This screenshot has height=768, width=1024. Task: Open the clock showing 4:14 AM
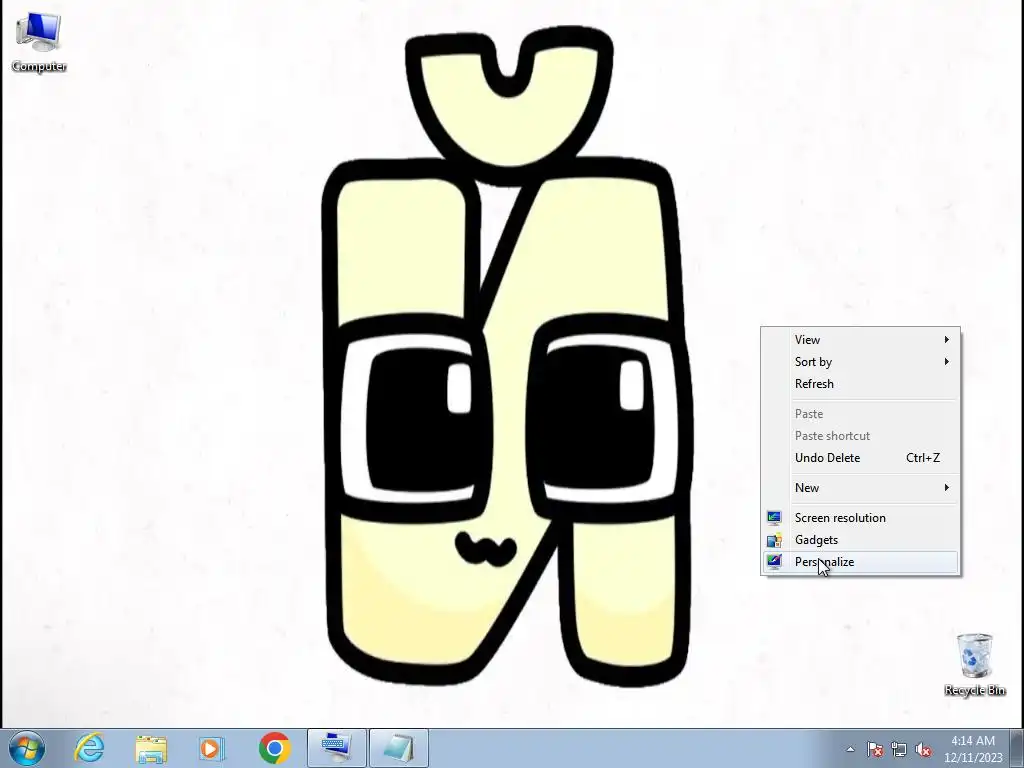coord(973,741)
